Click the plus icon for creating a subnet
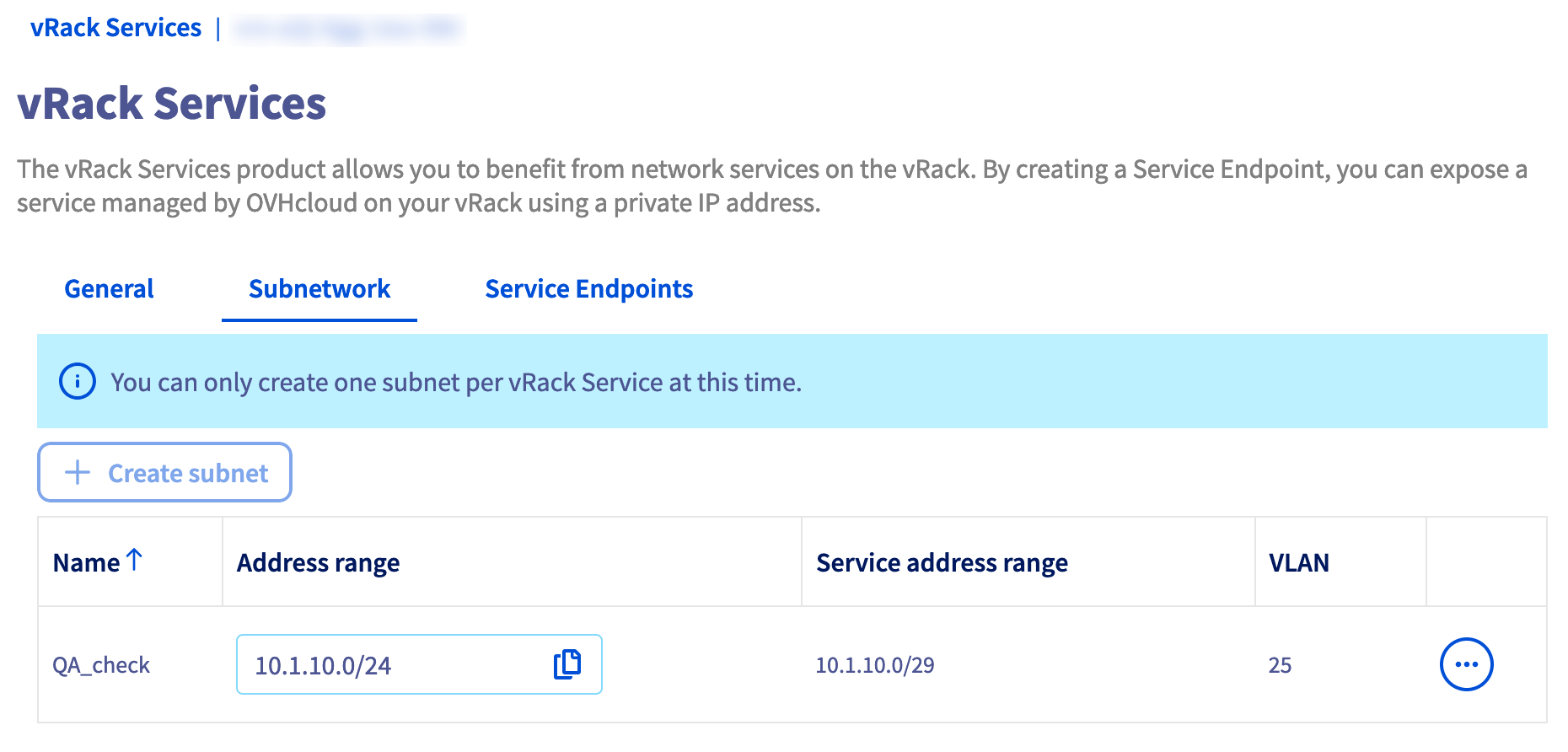The height and width of the screenshot is (752, 1568). coord(78,472)
